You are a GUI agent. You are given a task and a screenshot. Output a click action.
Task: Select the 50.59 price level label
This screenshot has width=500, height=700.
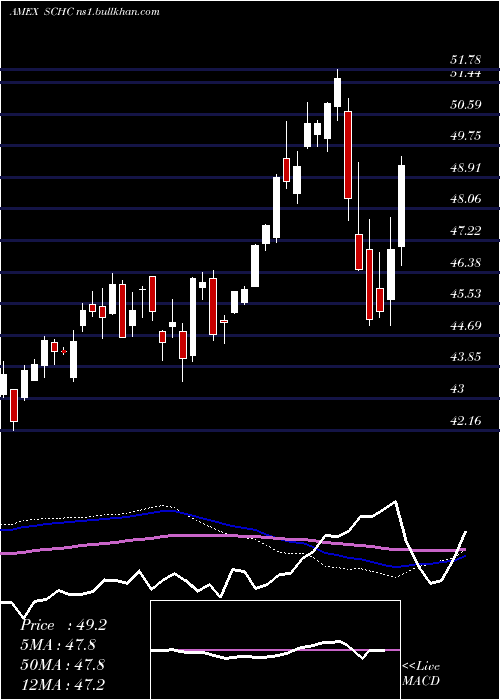click(x=465, y=105)
